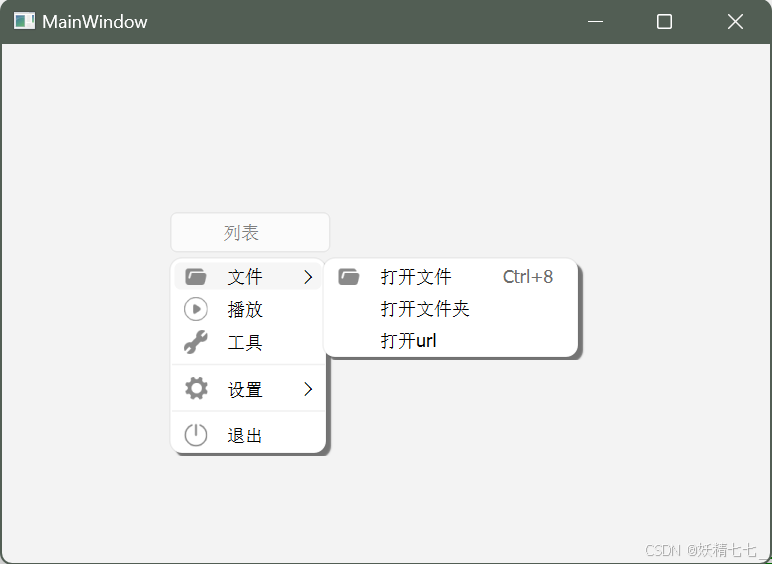Maximize the MainWindow window
Viewport: 772px width, 564px height.
pos(664,22)
